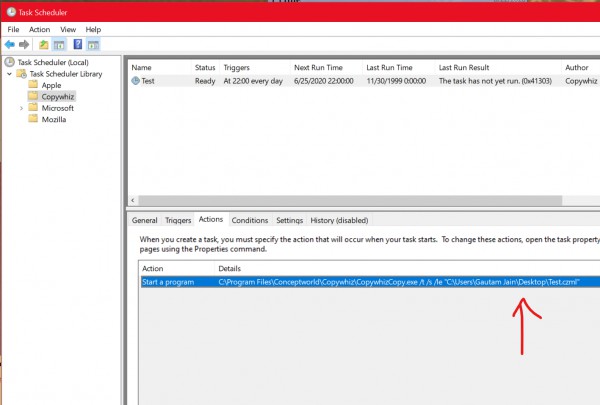
Task: Select the Mozilla folder in tree
Action: click(54, 119)
